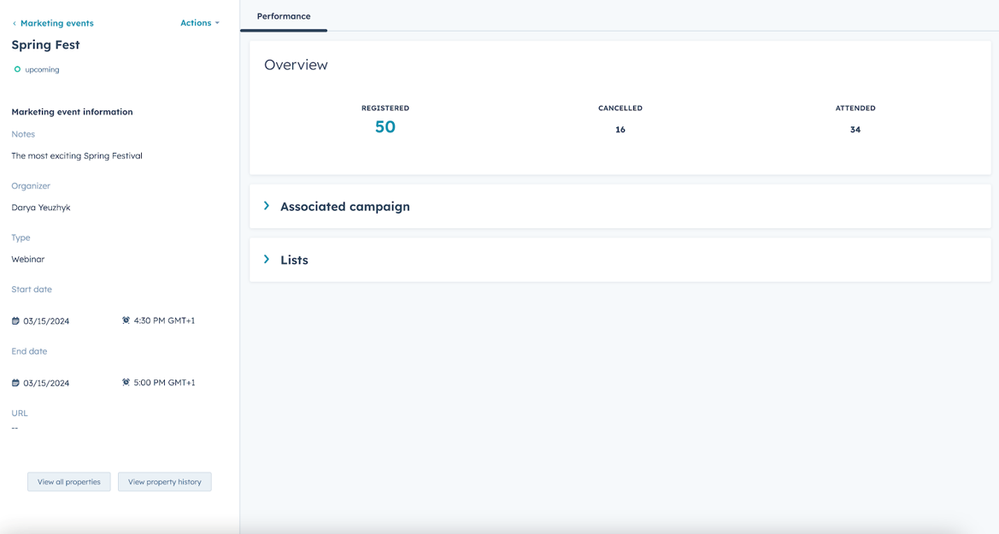Click the Notes text about Spring Festival
The height and width of the screenshot is (534, 999).
click(76, 155)
